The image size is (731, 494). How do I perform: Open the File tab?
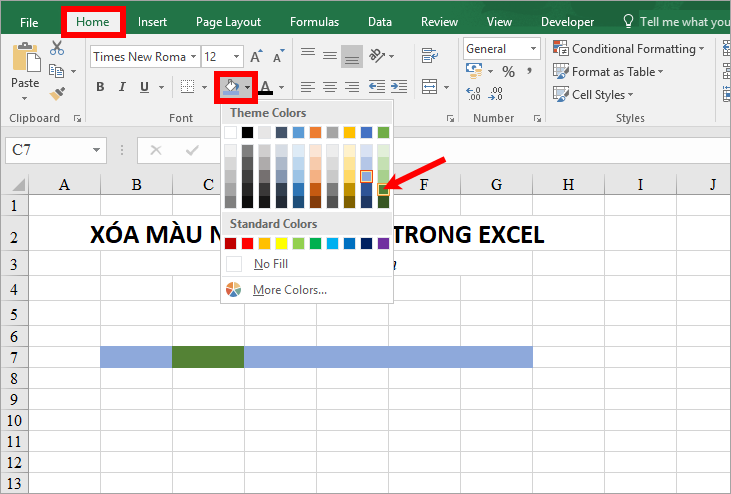29,22
